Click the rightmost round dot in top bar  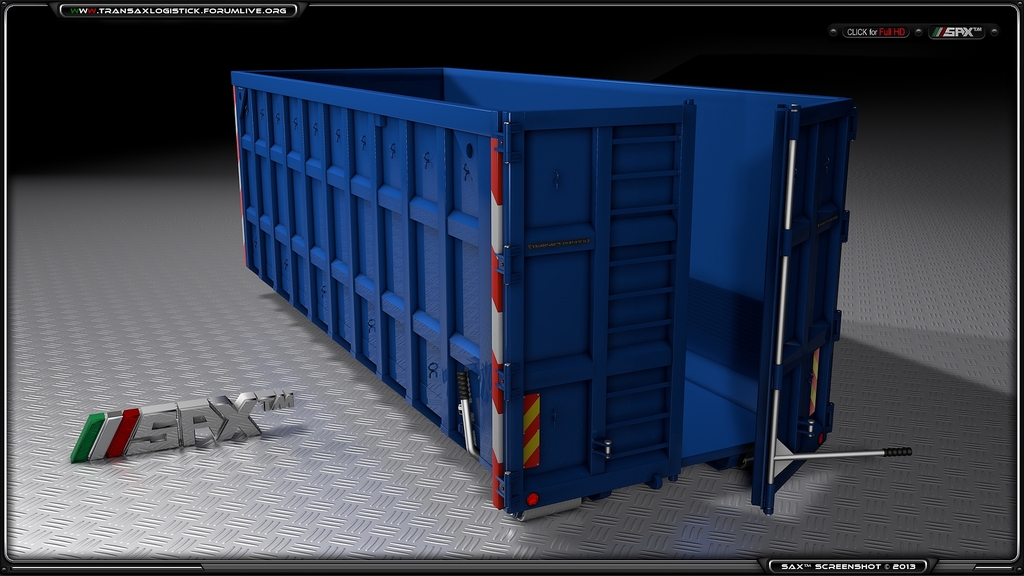(995, 31)
